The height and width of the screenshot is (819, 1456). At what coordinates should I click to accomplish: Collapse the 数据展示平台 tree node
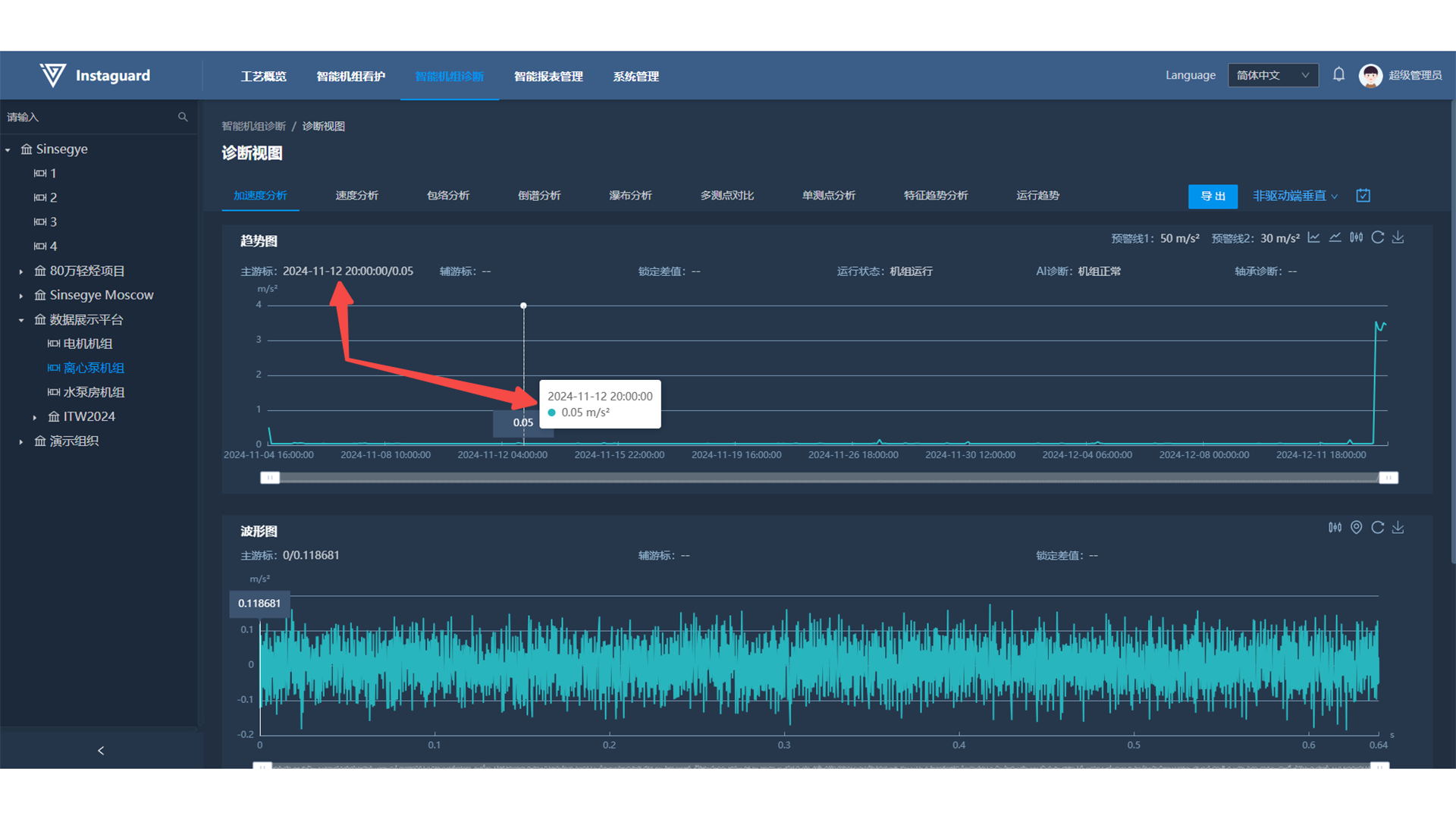[21, 320]
